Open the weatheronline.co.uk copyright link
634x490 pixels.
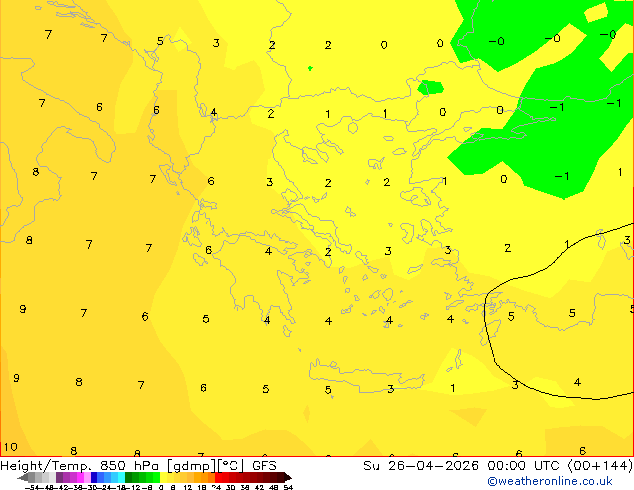pyautogui.click(x=550, y=481)
